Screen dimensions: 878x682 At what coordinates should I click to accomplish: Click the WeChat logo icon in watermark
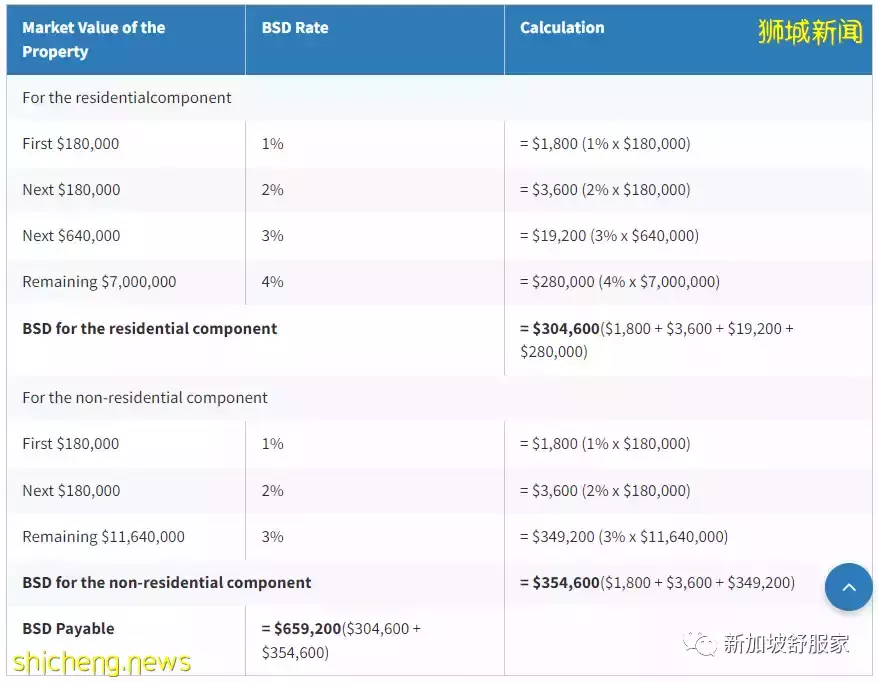pos(700,644)
